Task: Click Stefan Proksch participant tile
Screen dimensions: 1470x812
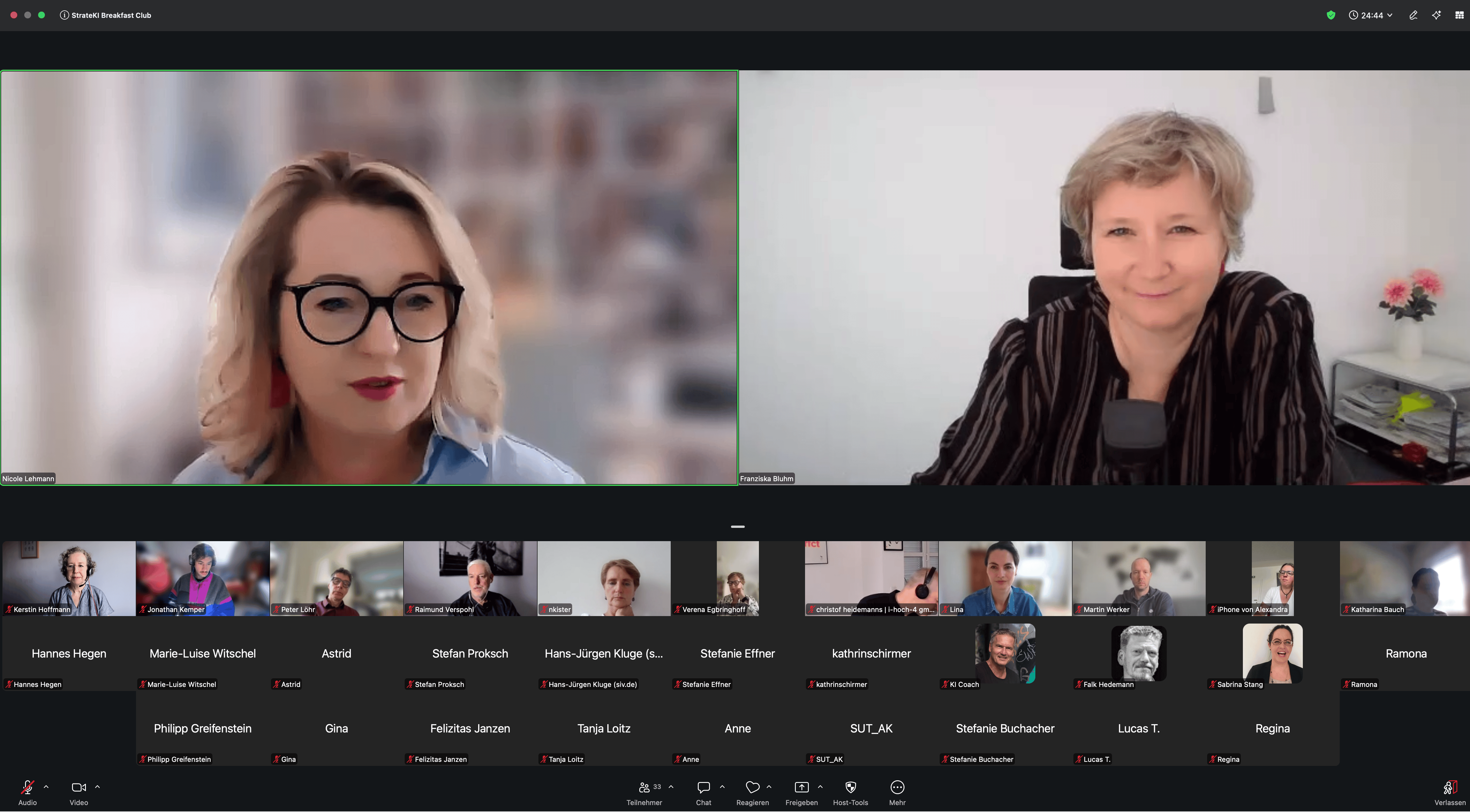Action: click(x=470, y=653)
